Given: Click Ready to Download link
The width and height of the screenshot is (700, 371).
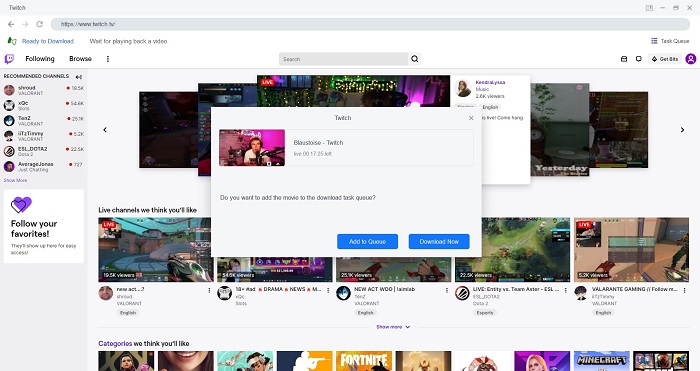Looking at the screenshot, I should point(48,41).
